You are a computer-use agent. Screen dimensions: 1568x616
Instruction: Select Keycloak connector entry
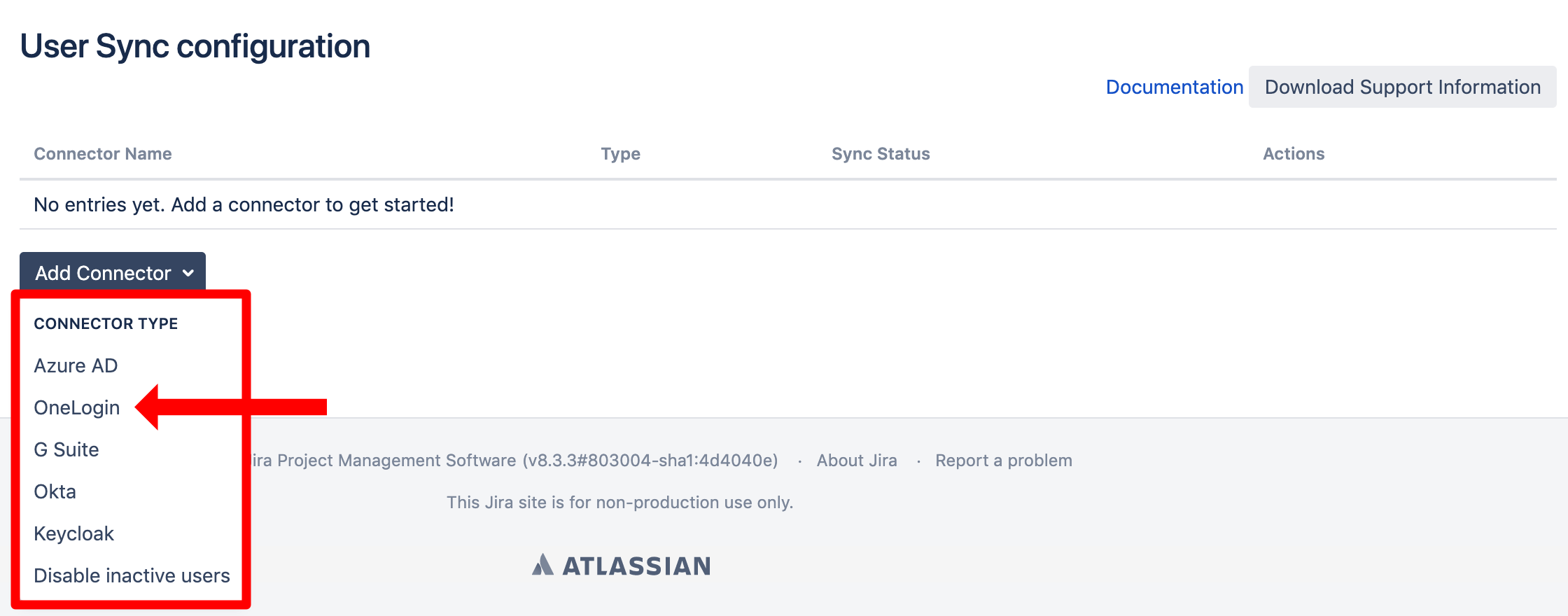coord(73,533)
